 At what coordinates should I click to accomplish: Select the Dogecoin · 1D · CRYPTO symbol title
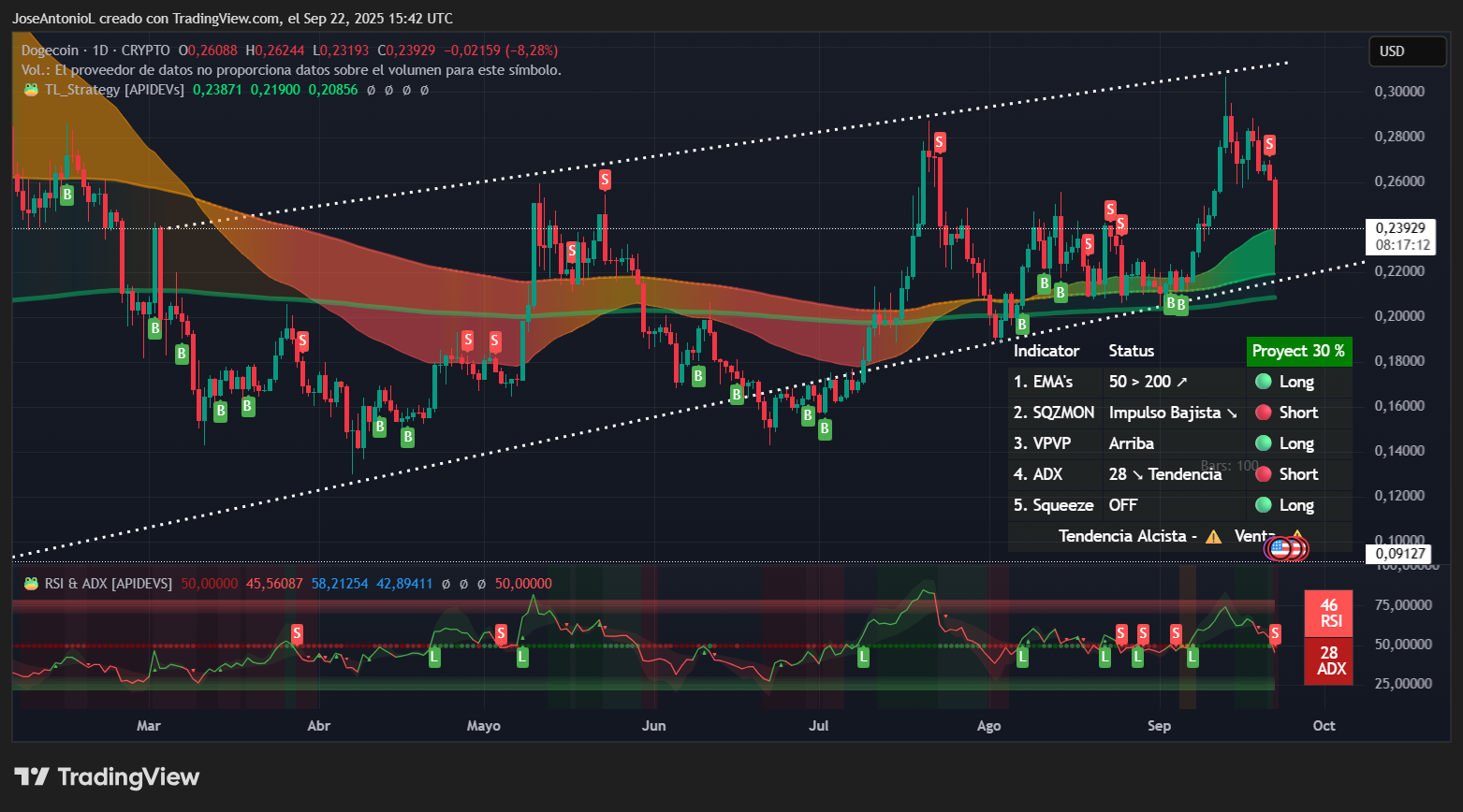(x=95, y=51)
